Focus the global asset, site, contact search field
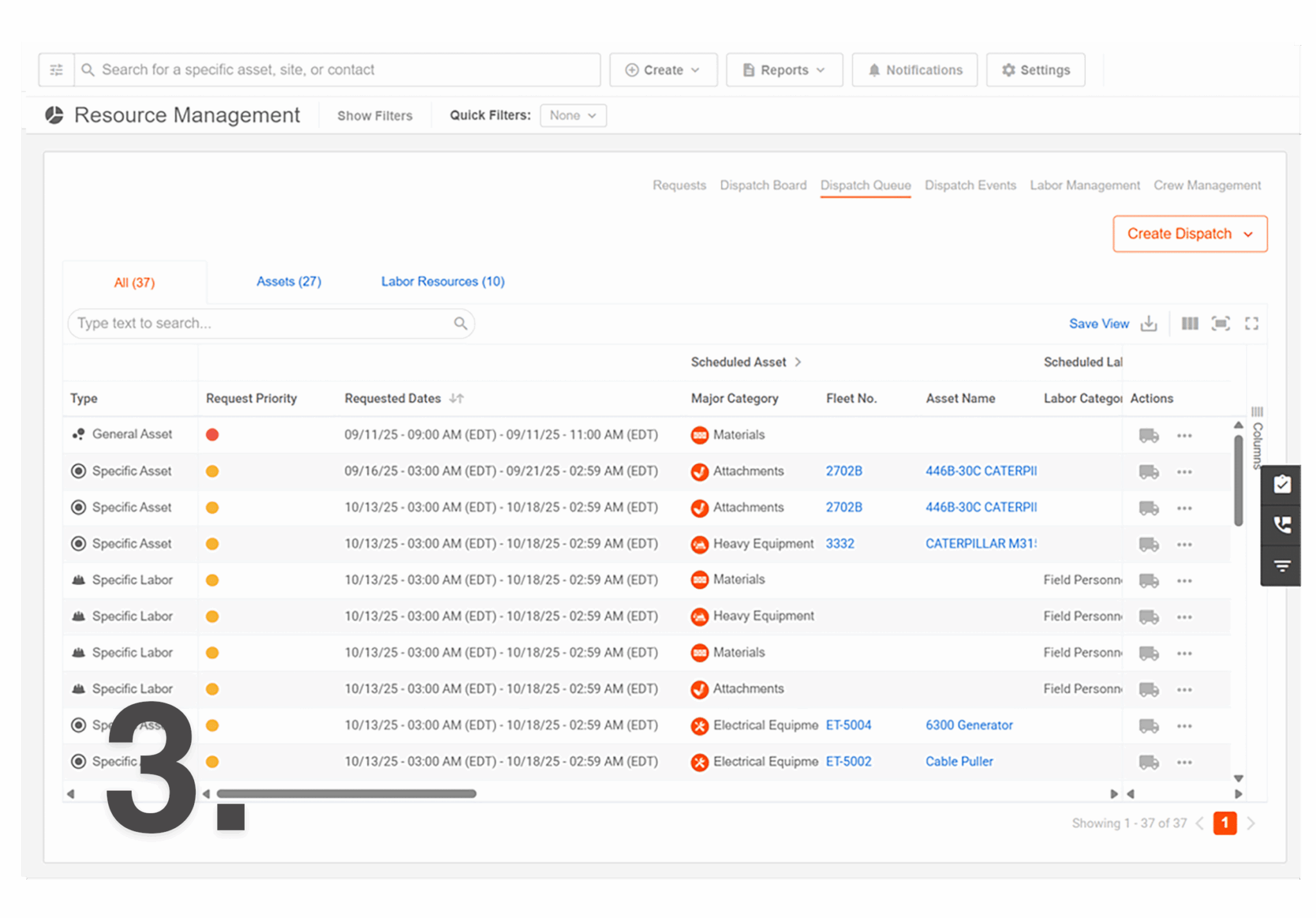Screen dimensions: 1316x918 click(x=338, y=69)
